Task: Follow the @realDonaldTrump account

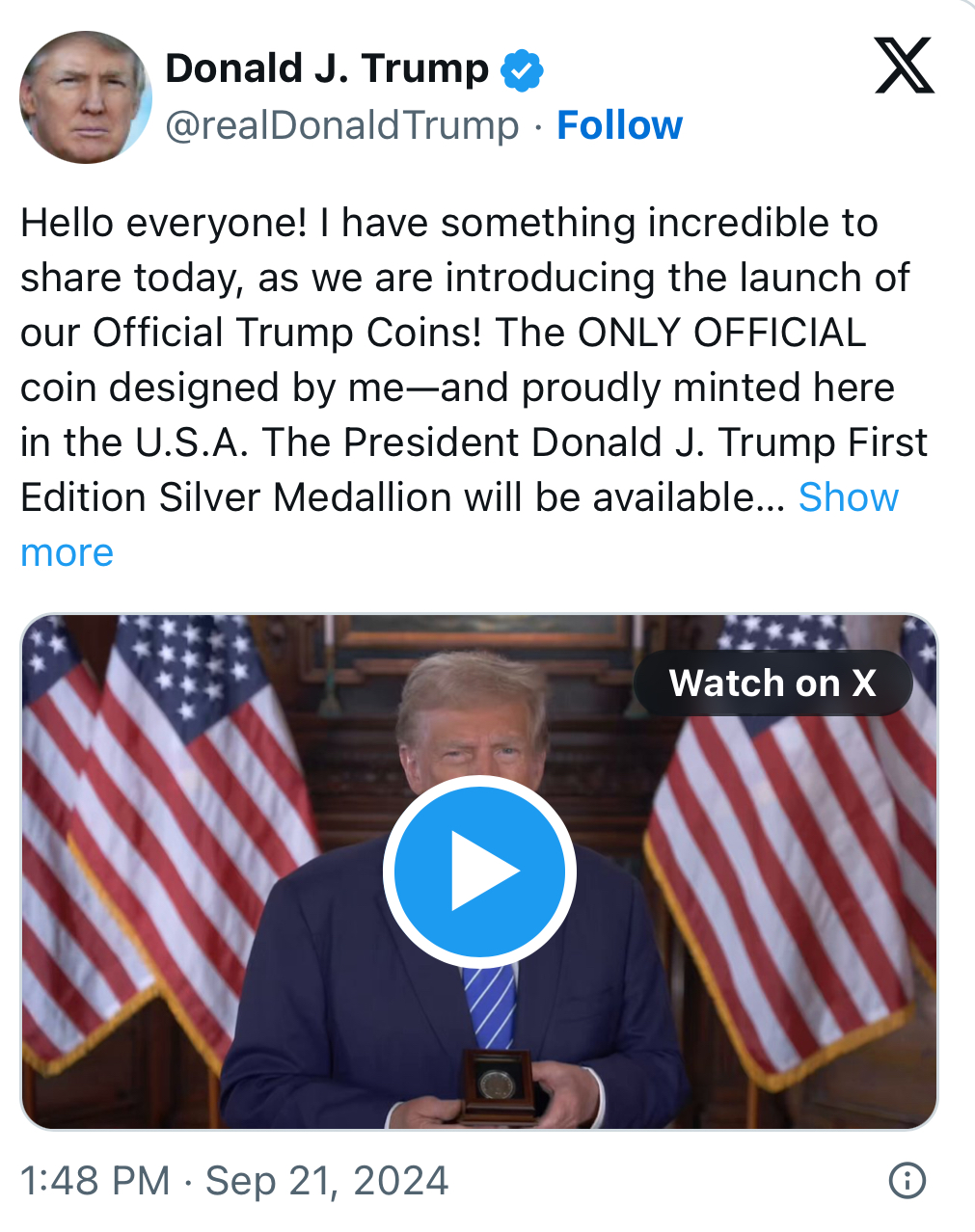Action: tap(619, 125)
